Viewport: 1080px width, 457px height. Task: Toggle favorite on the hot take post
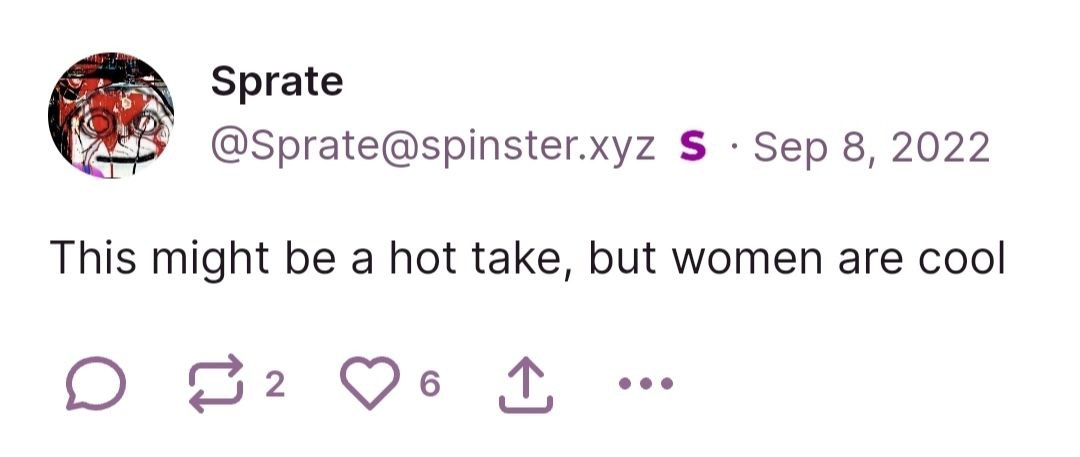click(371, 383)
